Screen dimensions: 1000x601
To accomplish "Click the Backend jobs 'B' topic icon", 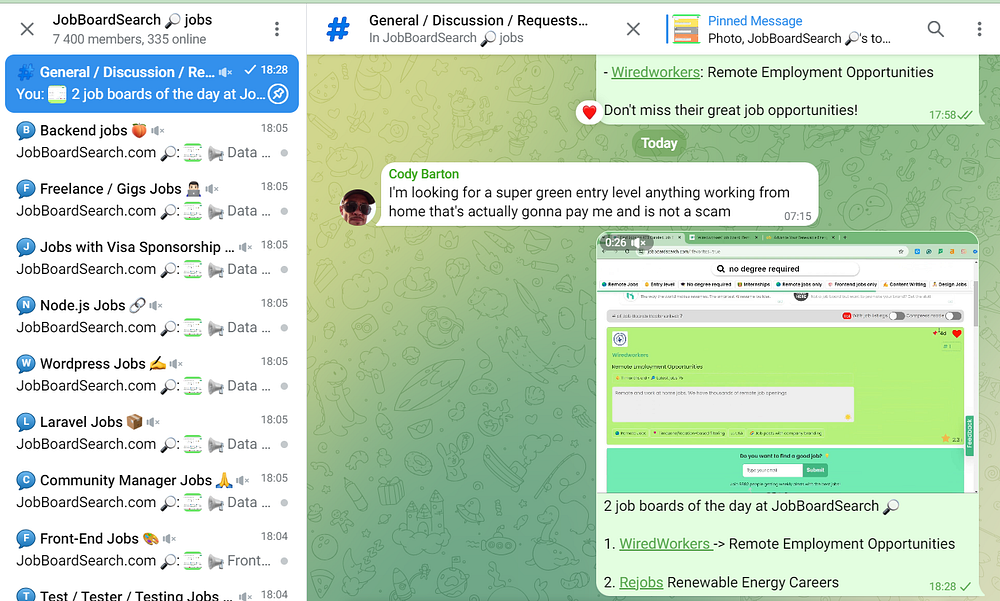I will 26,130.
